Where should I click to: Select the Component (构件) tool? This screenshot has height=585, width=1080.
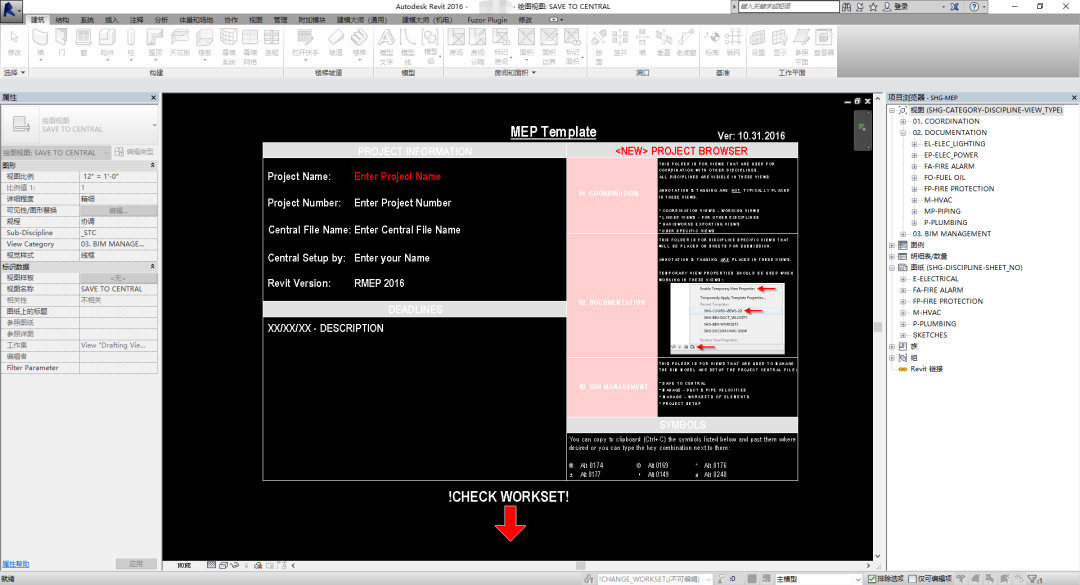(x=107, y=44)
